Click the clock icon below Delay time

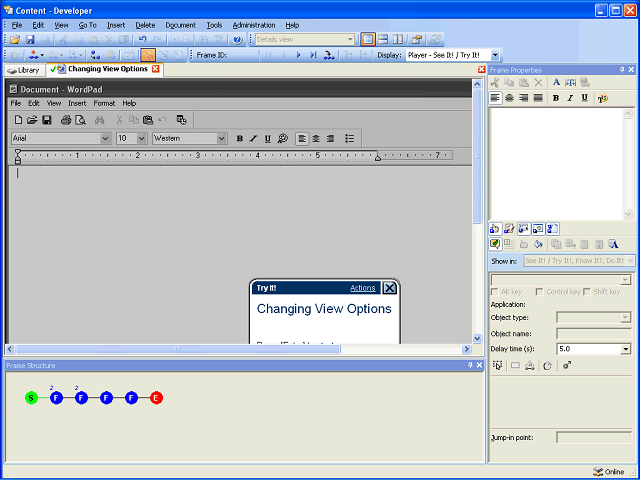coord(547,366)
